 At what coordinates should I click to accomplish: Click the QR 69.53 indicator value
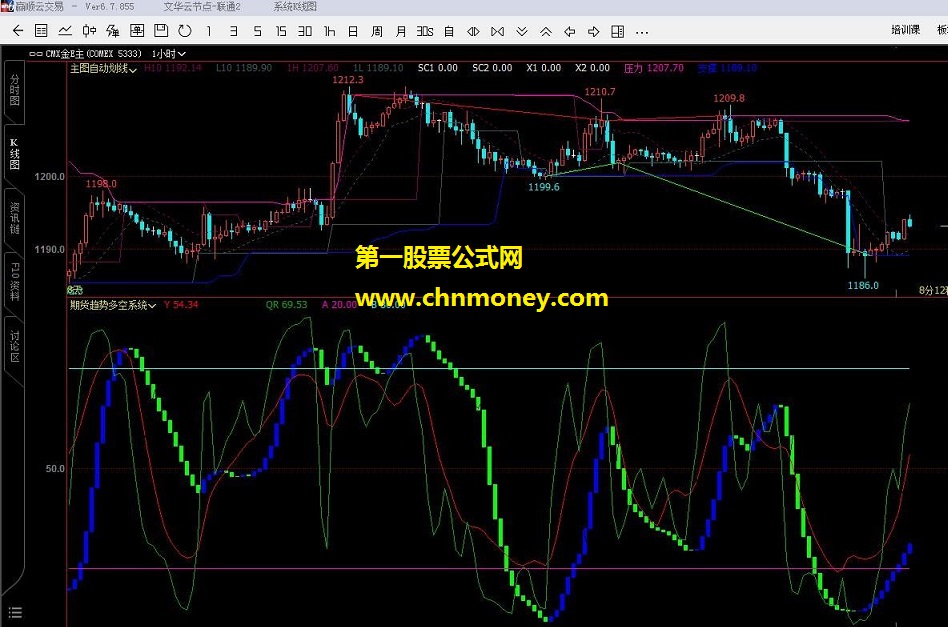pos(287,305)
